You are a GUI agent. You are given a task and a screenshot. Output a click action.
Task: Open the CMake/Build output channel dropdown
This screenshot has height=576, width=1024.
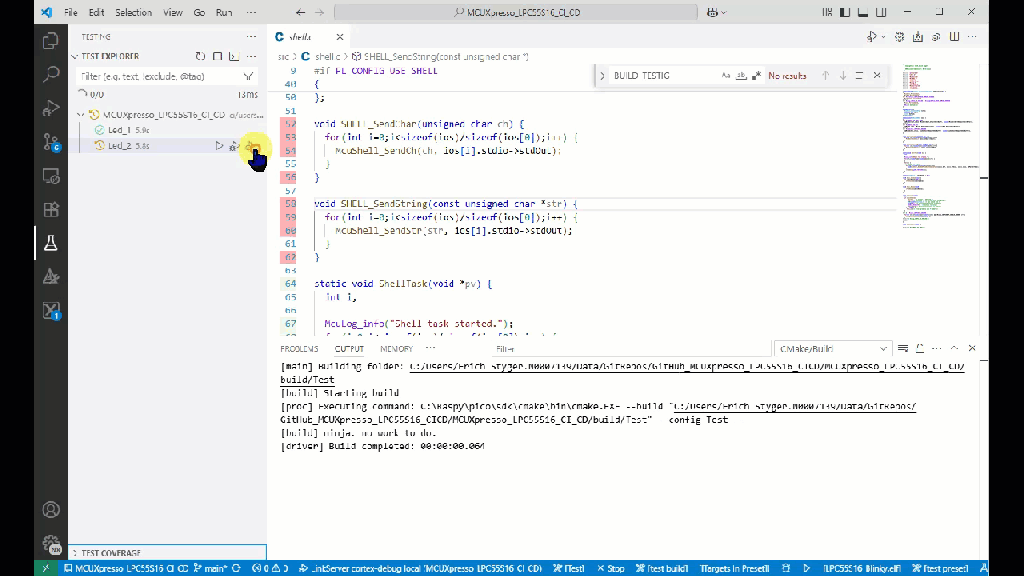click(835, 348)
